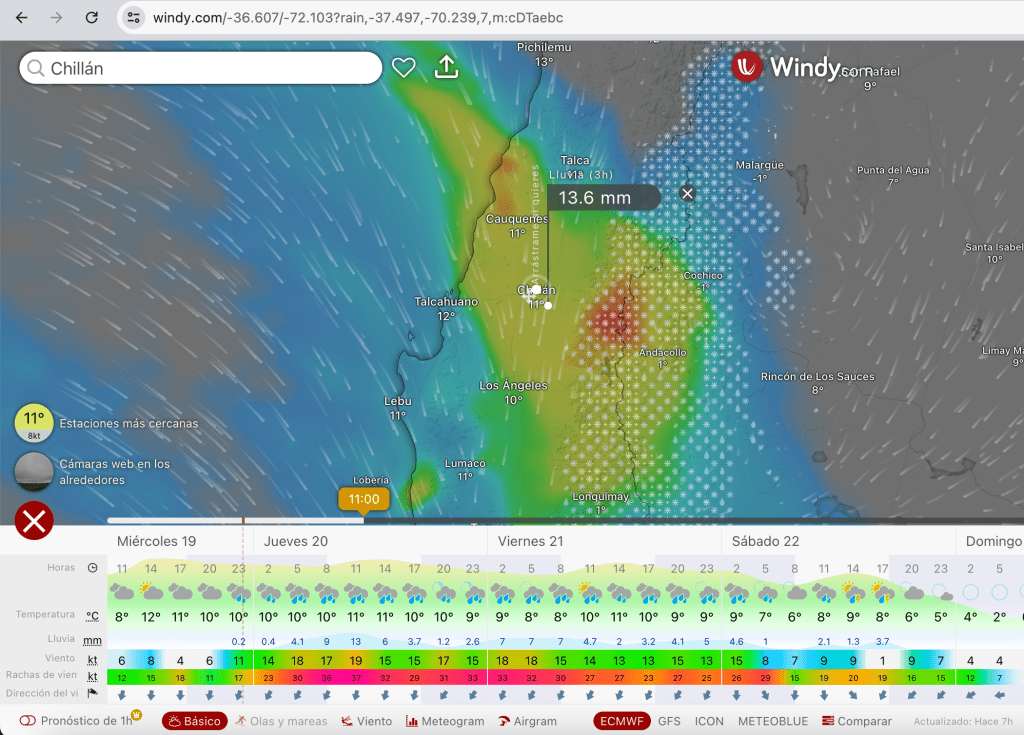Switch temperature units °C label
1024x735 pixels.
tap(92, 615)
